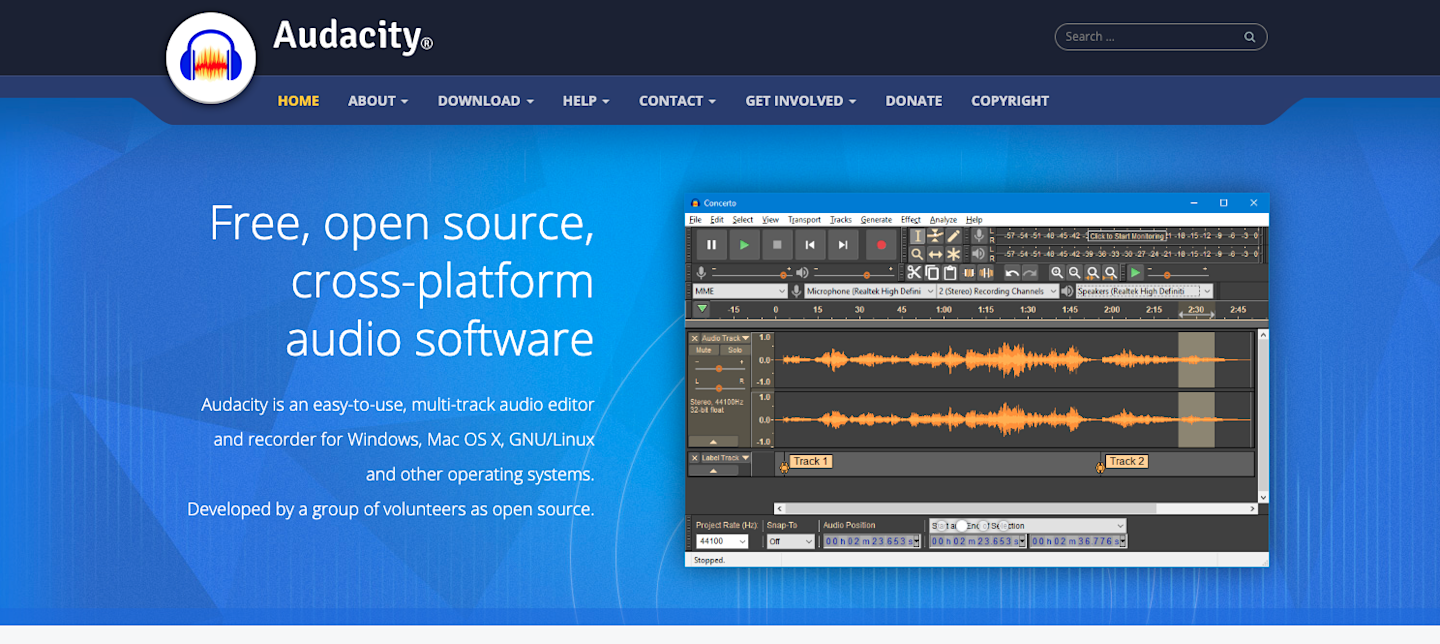Screen dimensions: 1440x644
Task: Open the DONATE page
Action: [914, 101]
